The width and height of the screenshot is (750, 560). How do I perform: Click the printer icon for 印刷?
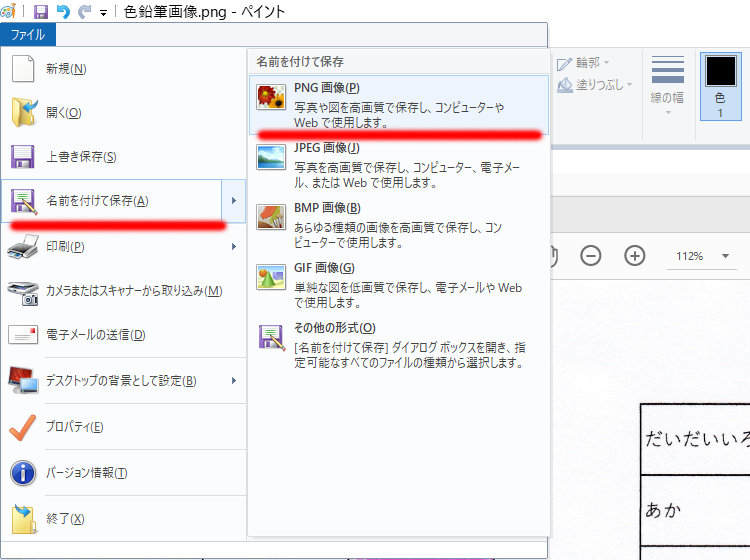coord(22,246)
